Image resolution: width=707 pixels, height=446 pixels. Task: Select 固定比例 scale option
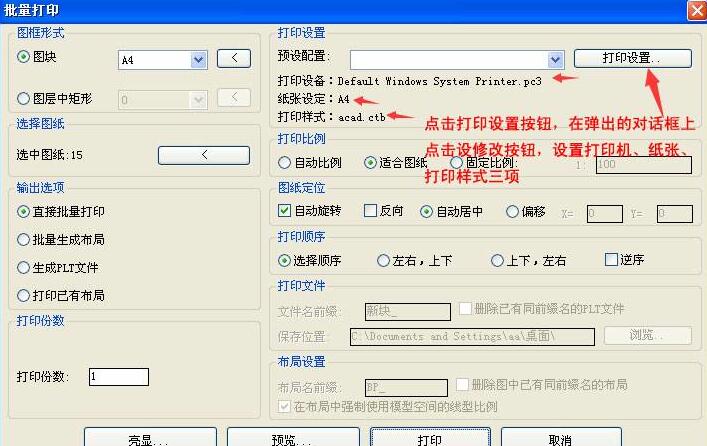point(456,162)
